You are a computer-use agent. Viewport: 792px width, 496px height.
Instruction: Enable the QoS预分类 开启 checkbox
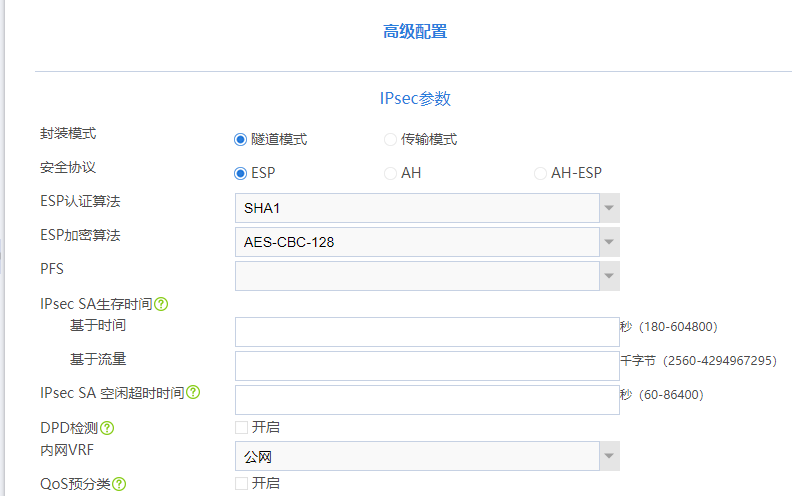(x=241, y=483)
